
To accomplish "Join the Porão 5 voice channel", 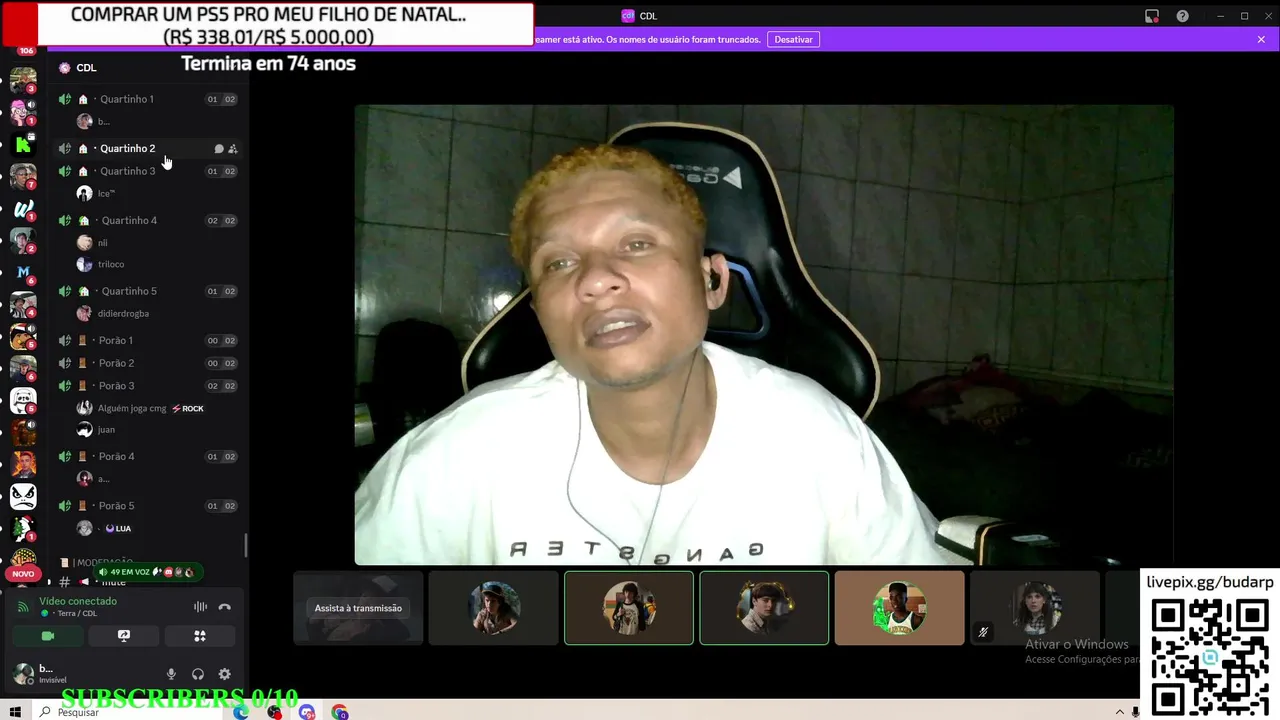I will click(148, 506).
